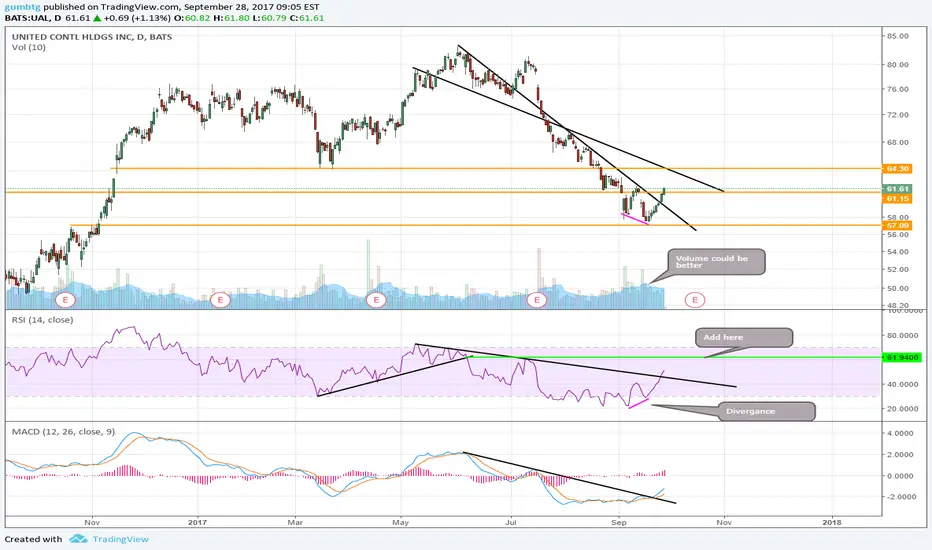
Task: Click the 'Sep' time axis label
Action: 619,522
